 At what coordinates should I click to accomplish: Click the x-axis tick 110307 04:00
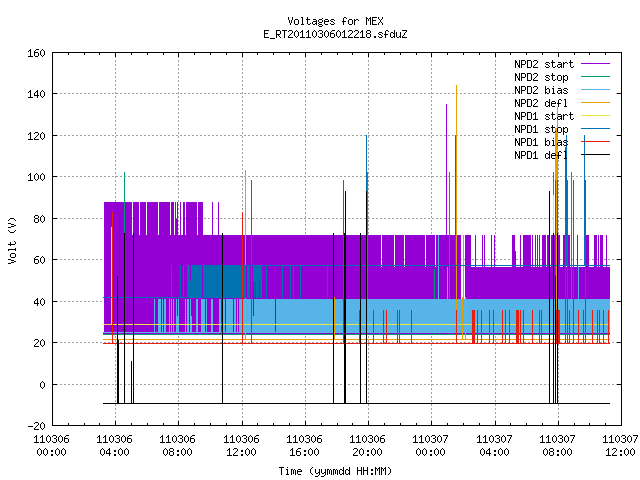coord(494,446)
